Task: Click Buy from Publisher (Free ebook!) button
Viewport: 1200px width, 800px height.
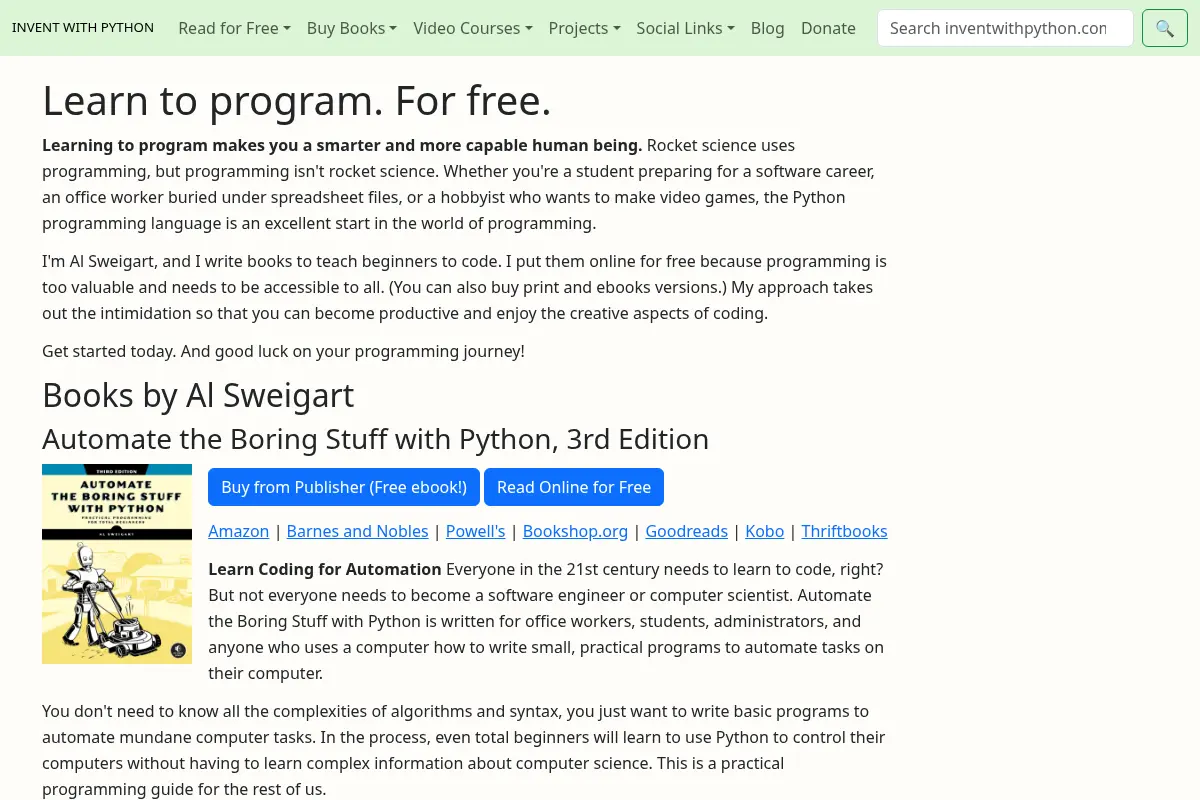Action: [x=344, y=487]
